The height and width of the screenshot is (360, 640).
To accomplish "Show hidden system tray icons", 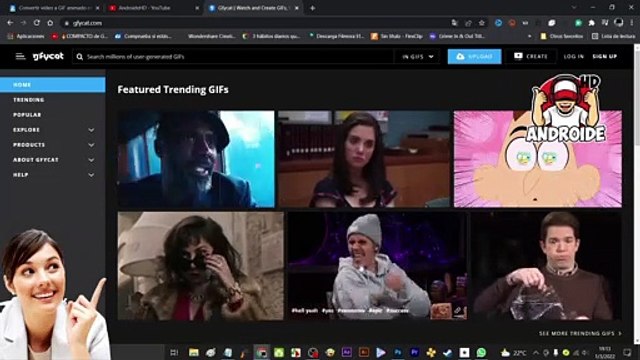I will point(536,353).
